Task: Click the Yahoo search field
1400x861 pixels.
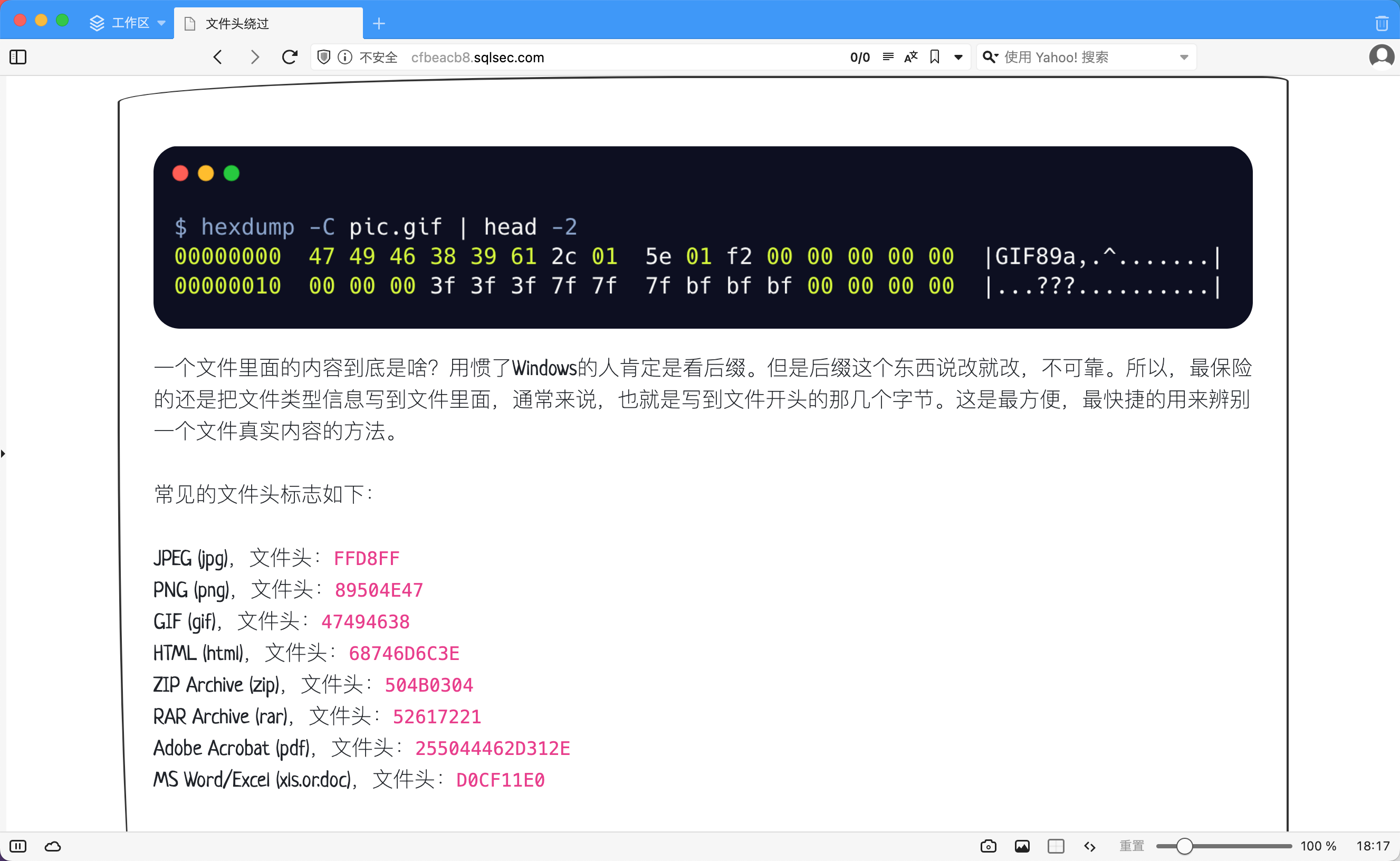Action: click(x=1087, y=57)
